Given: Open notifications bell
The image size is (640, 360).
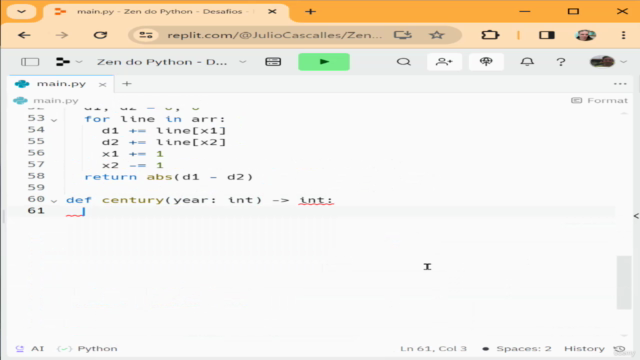Looking at the screenshot, I should coord(527,62).
